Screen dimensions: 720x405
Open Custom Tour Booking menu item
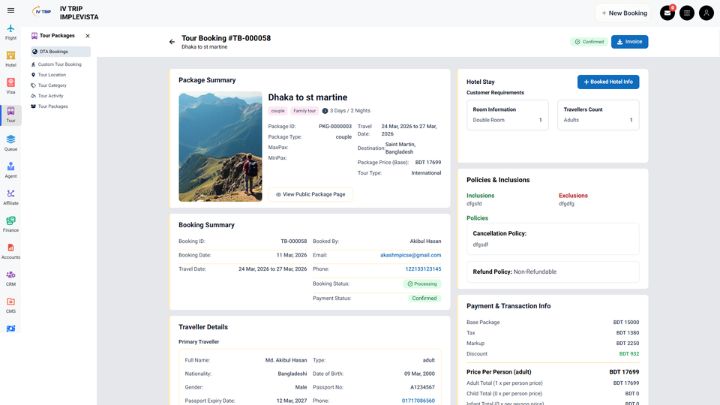[59, 64]
